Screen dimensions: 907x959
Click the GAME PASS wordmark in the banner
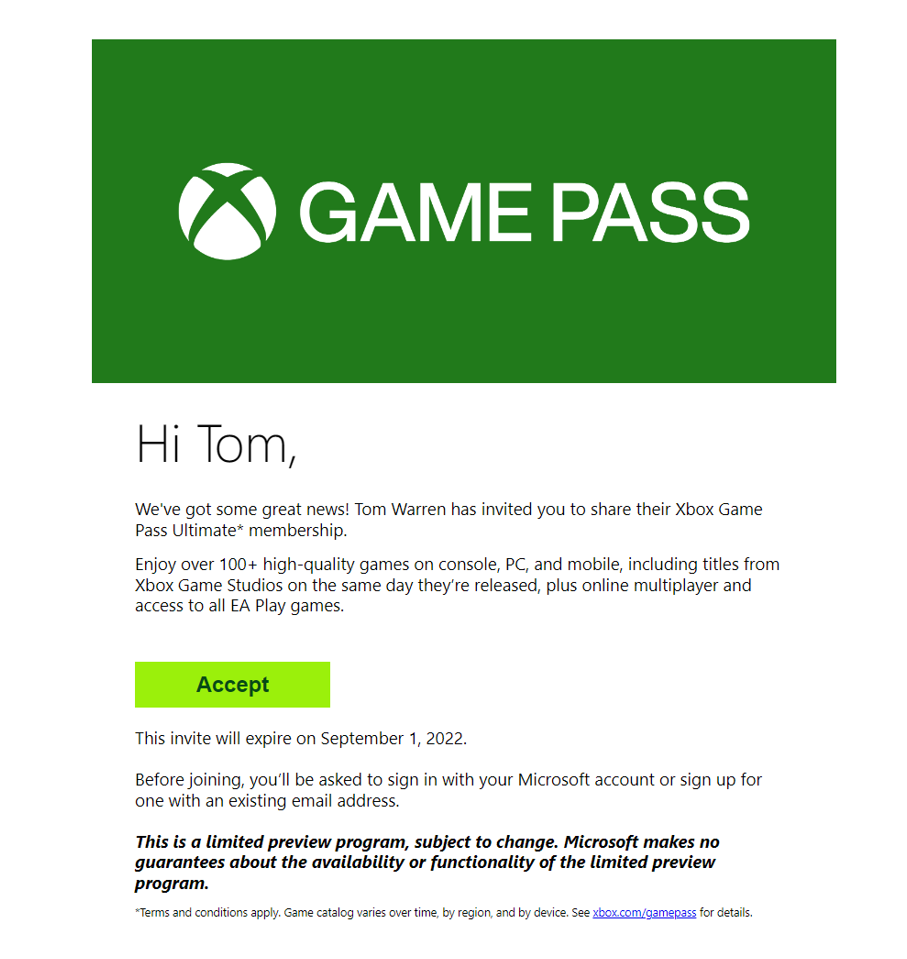pyautogui.click(x=523, y=212)
